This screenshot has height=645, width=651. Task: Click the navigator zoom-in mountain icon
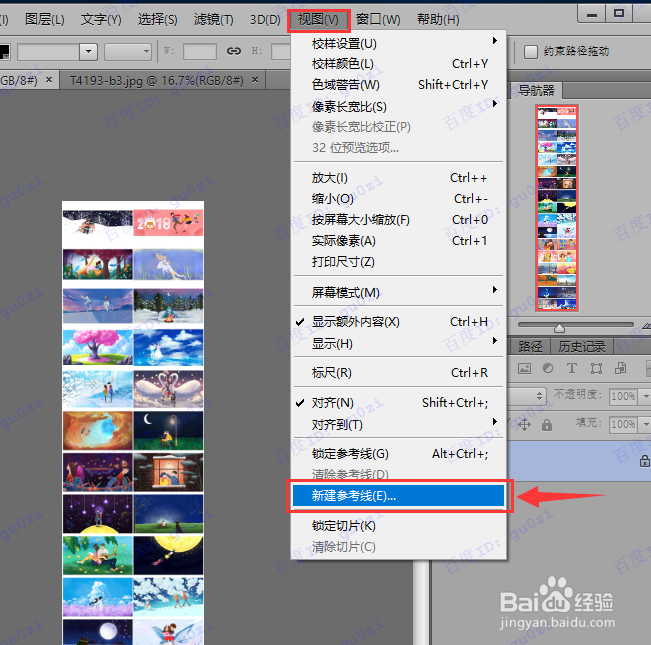pos(646,326)
